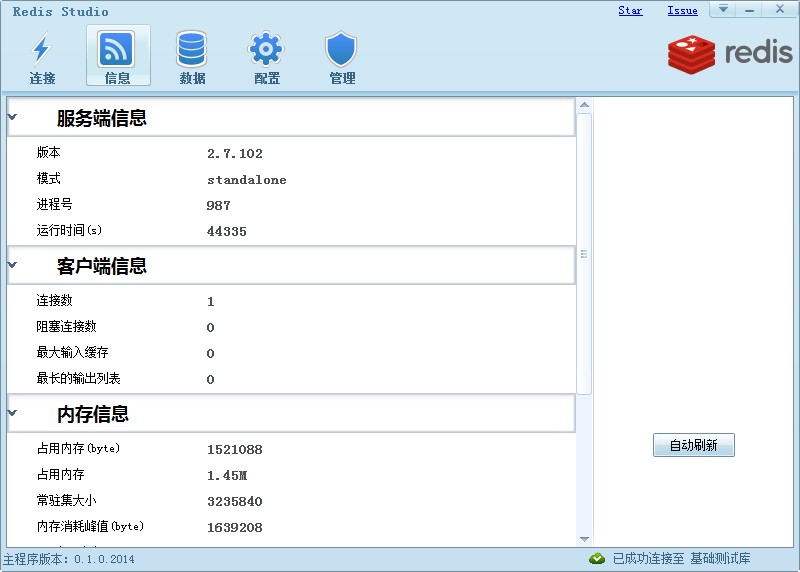Open the Star link
Screen dimensions: 800x572
tap(630, 10)
